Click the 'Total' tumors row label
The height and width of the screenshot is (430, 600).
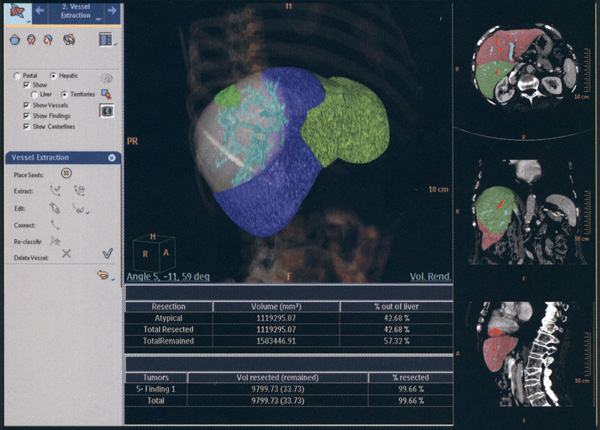pyautogui.click(x=156, y=401)
